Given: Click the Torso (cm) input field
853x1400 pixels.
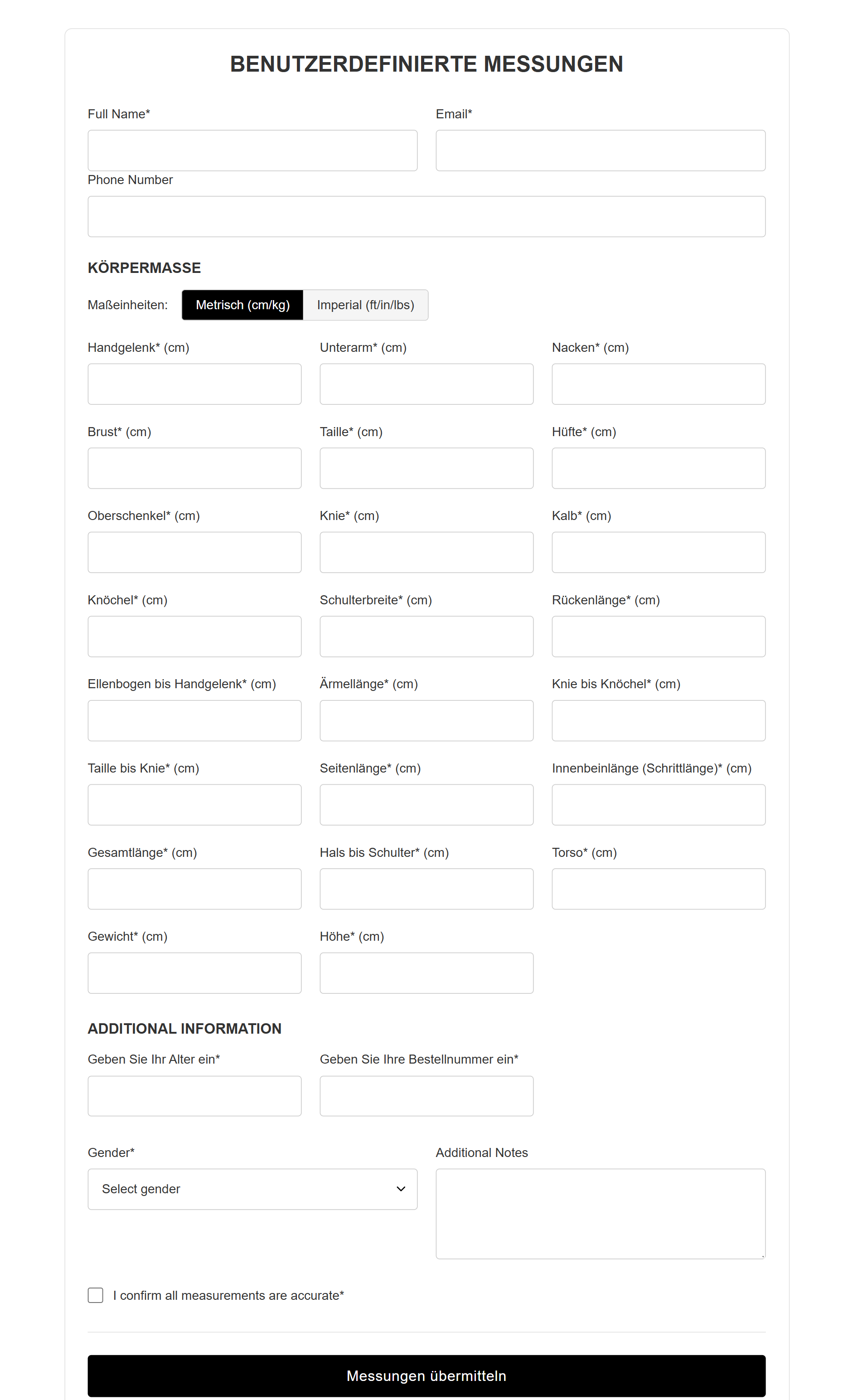Looking at the screenshot, I should click(658, 889).
